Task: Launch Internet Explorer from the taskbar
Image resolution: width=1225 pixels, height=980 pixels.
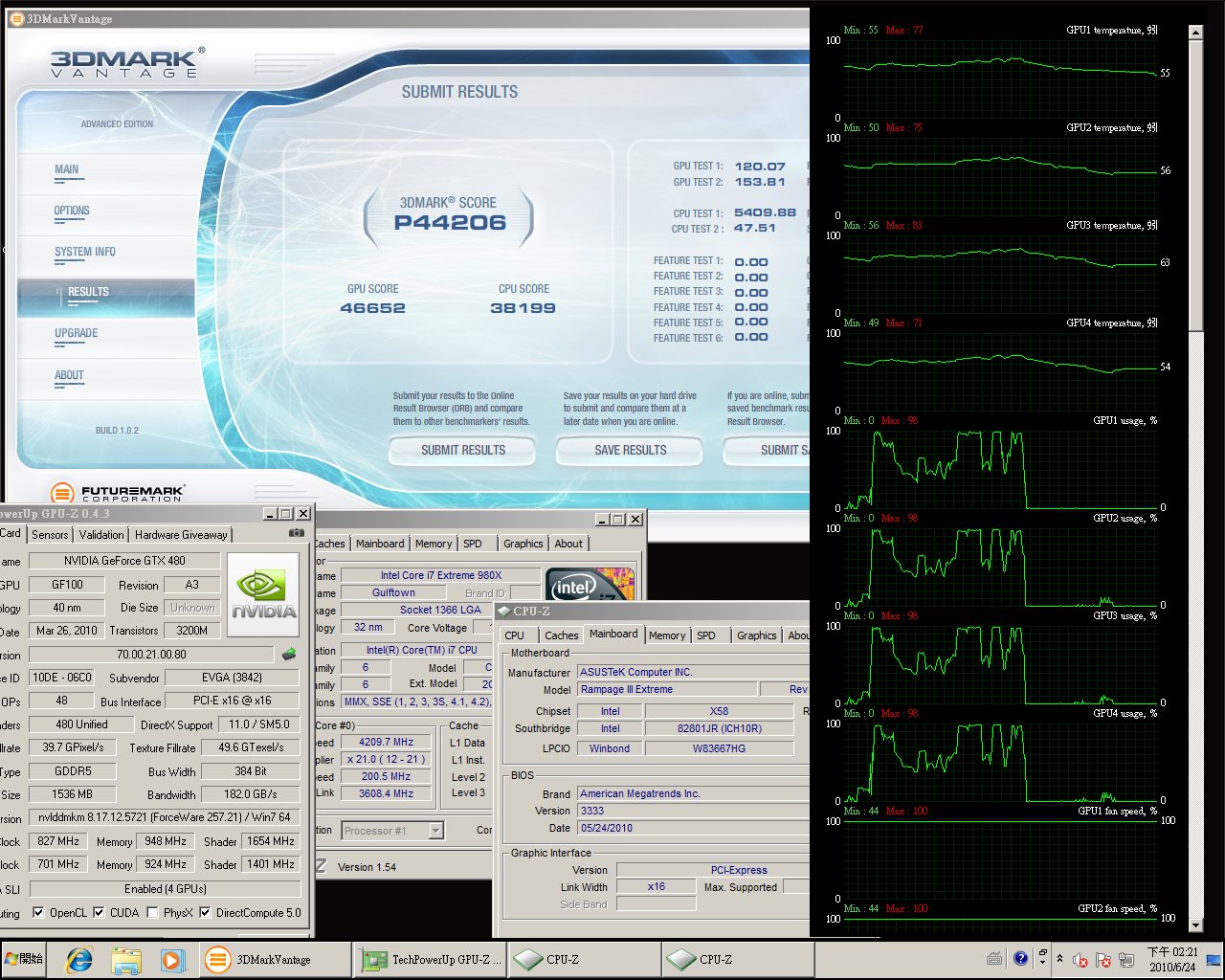Action: [x=79, y=959]
